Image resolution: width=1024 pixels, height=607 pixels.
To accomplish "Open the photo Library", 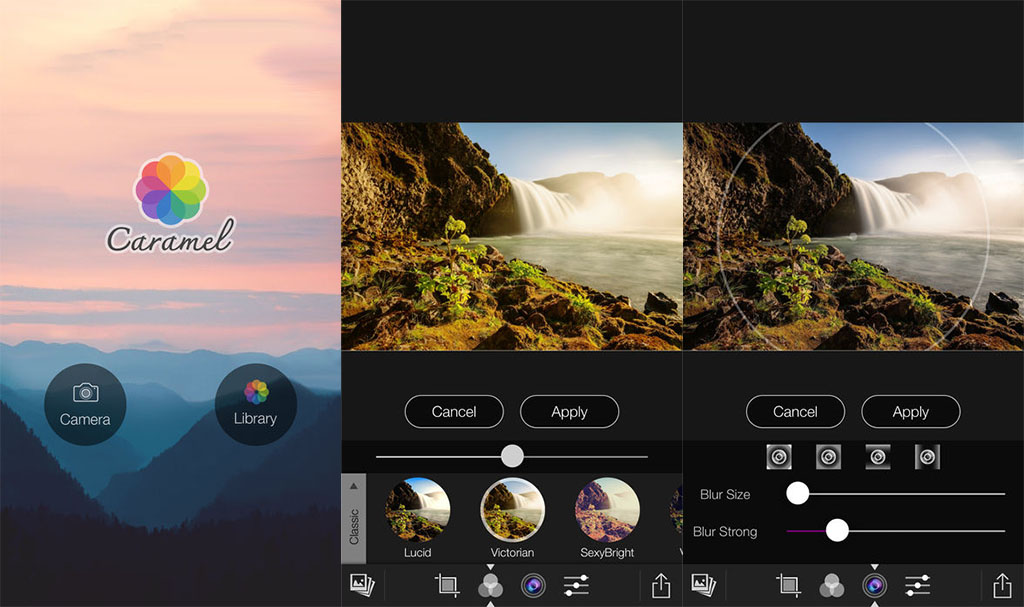I will (x=255, y=404).
